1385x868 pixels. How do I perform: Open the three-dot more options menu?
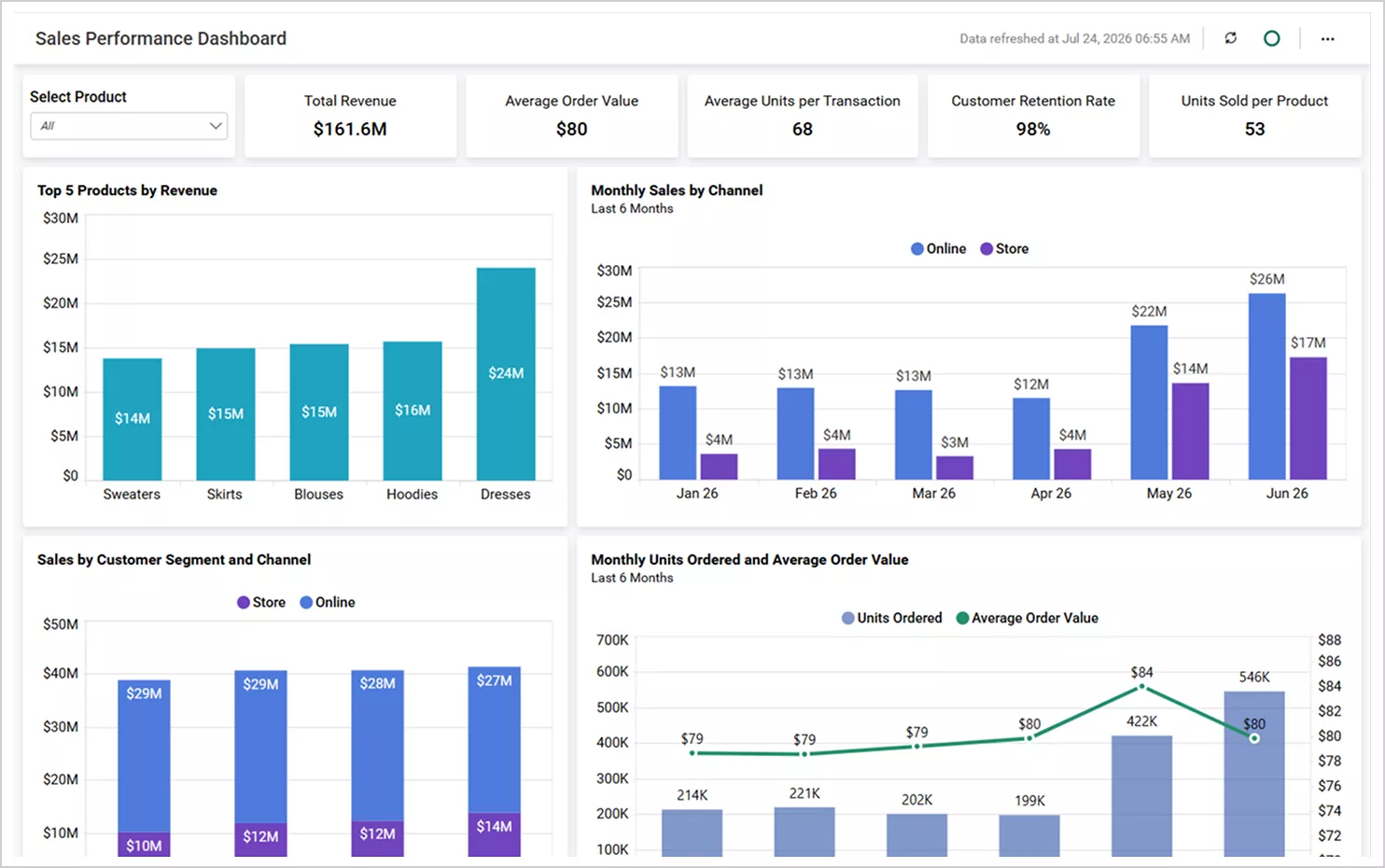(1327, 38)
